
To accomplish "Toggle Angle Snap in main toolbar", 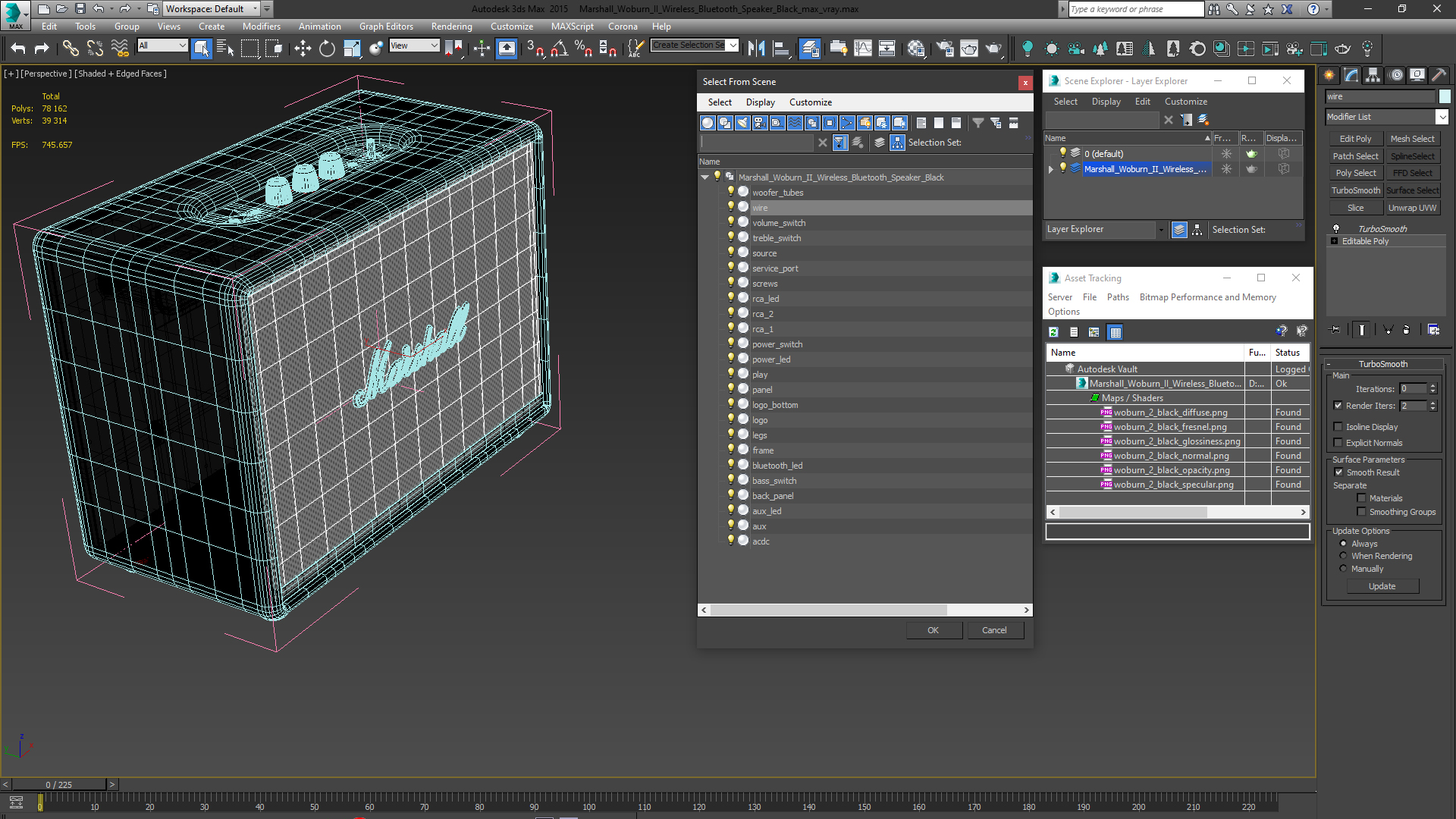I will 559,49.
